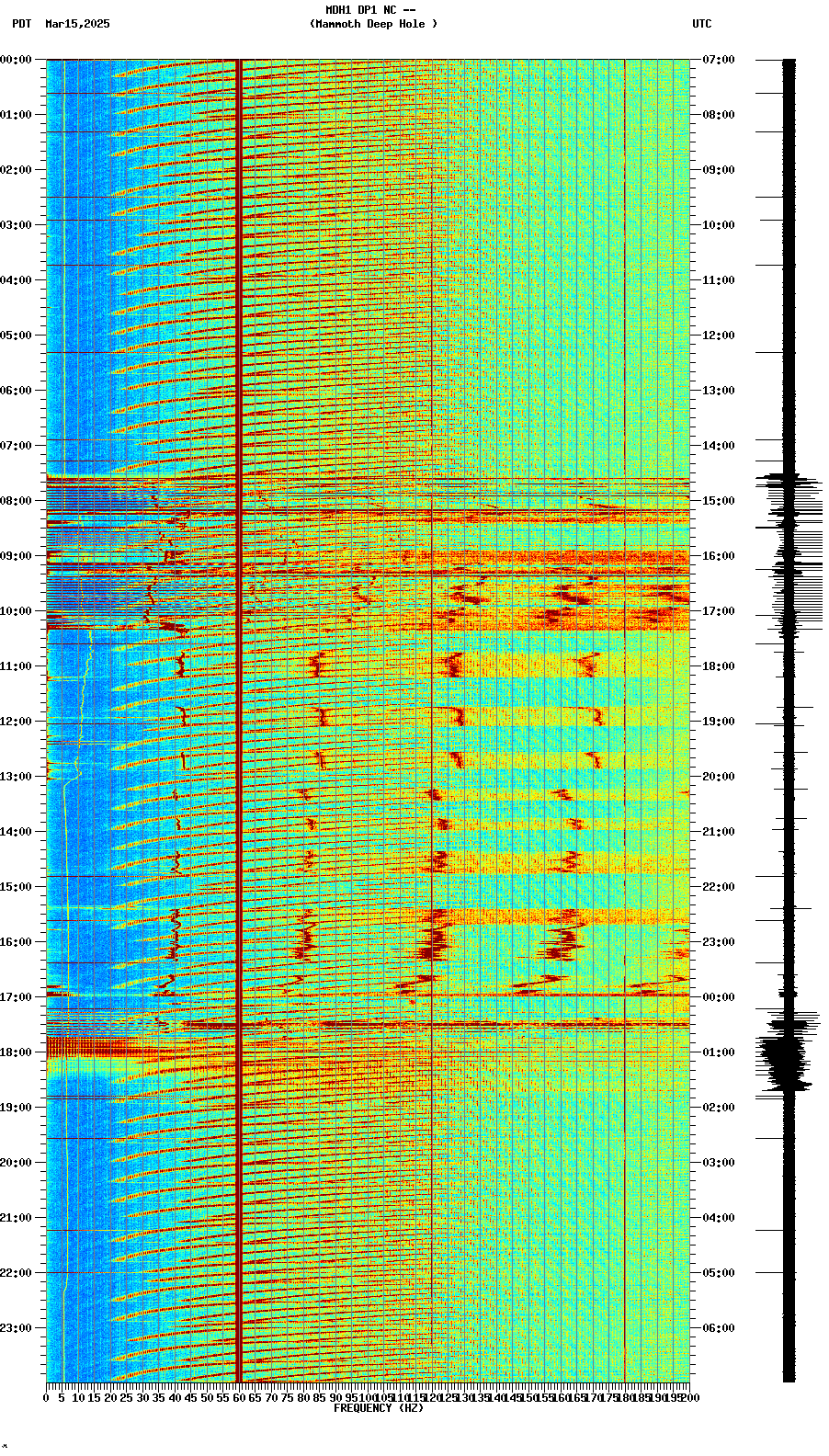The height and width of the screenshot is (1456, 829).
Task: Click the 06:00 UTC label at bottom right
Action: [719, 1328]
